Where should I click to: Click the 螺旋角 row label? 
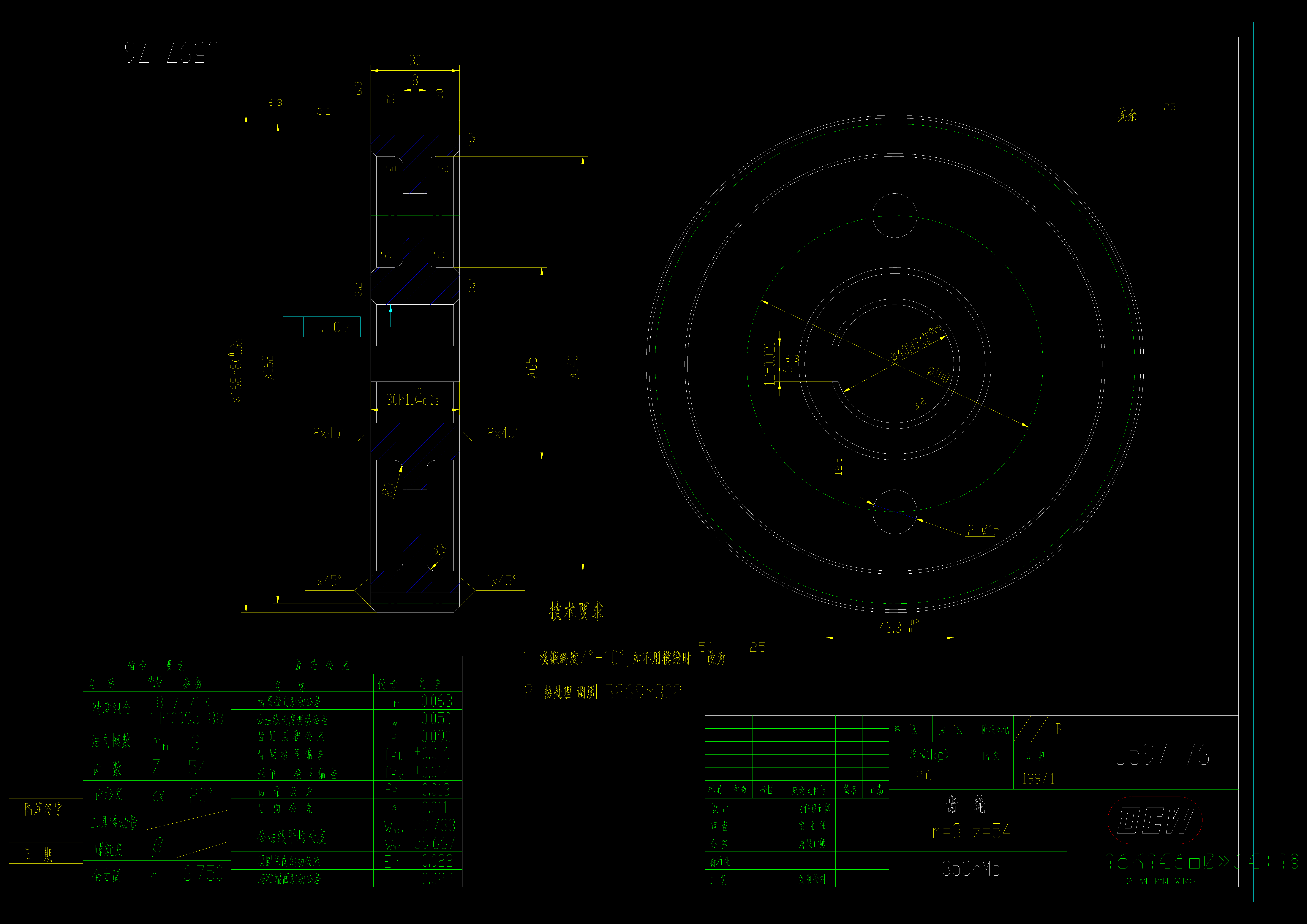point(109,849)
